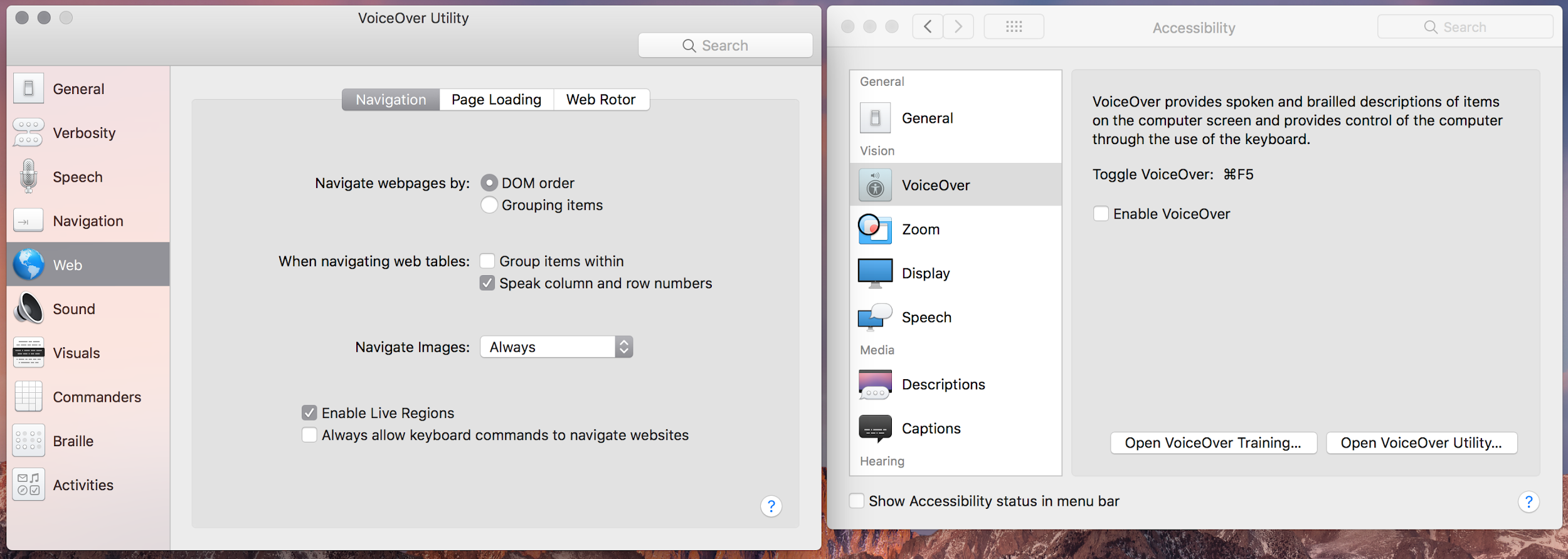Go forward with the right chevron button

958,27
